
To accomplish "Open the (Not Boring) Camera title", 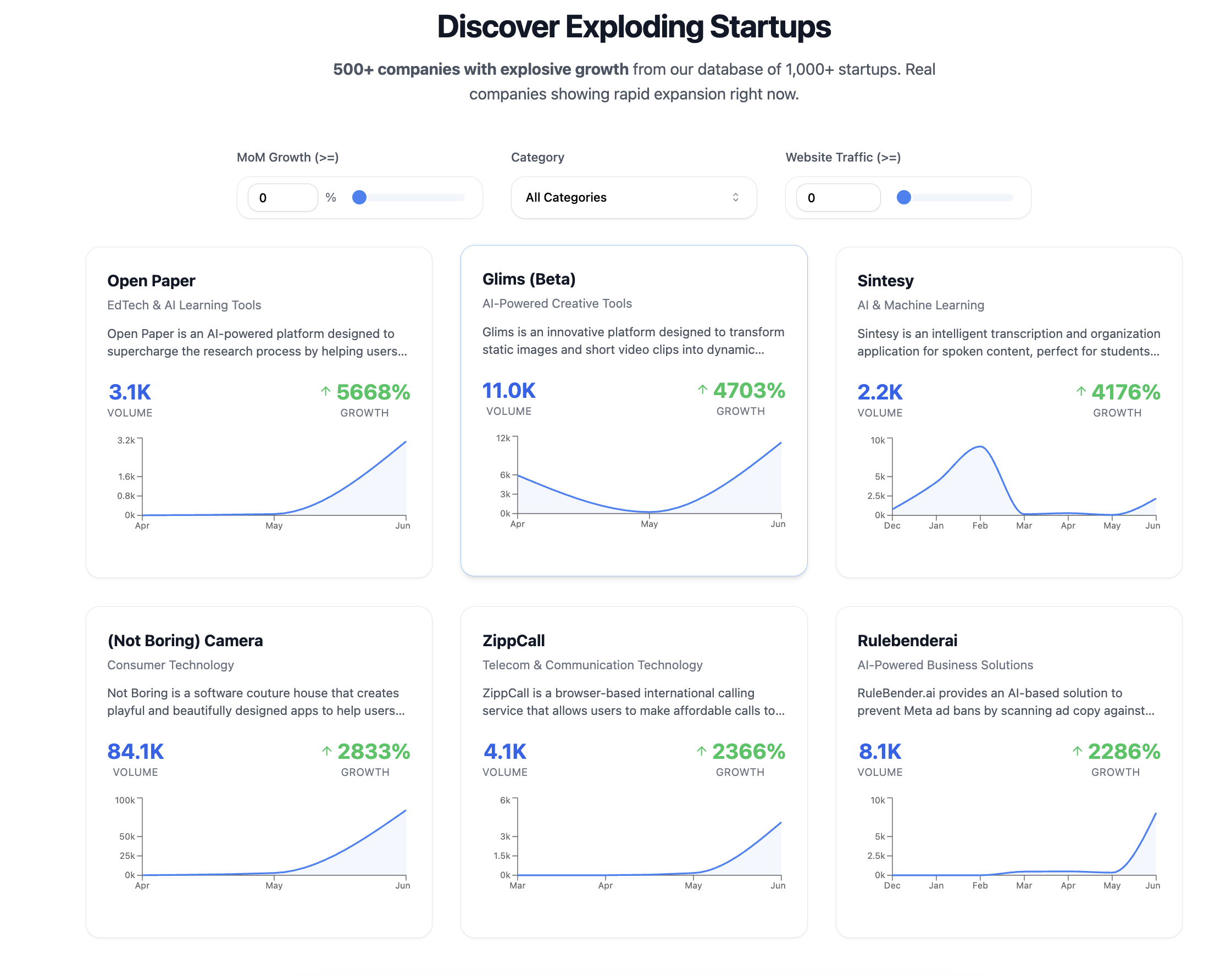I will tap(185, 641).
